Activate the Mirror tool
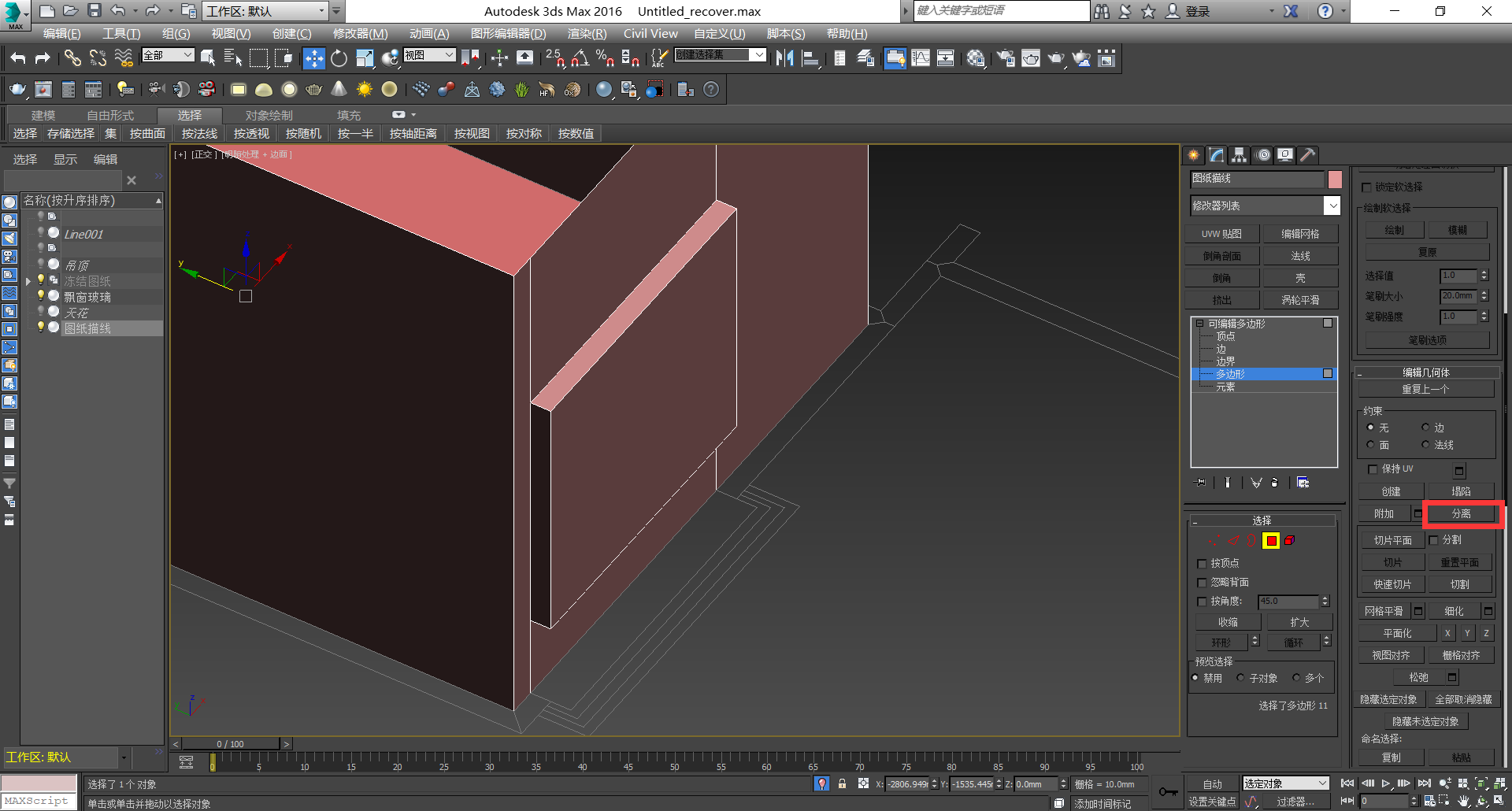 click(784, 58)
